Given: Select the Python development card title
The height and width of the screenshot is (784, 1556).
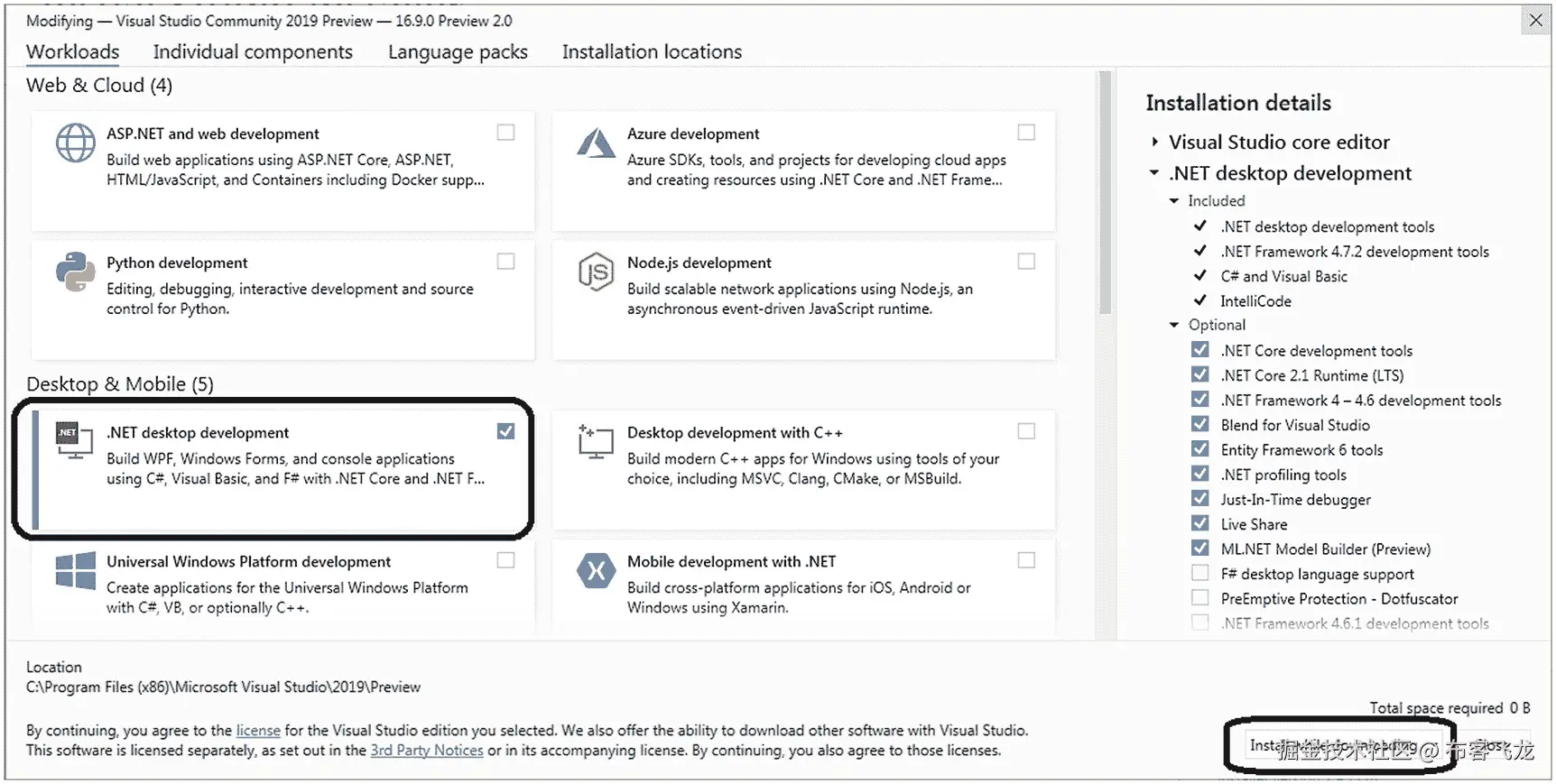Looking at the screenshot, I should (177, 263).
